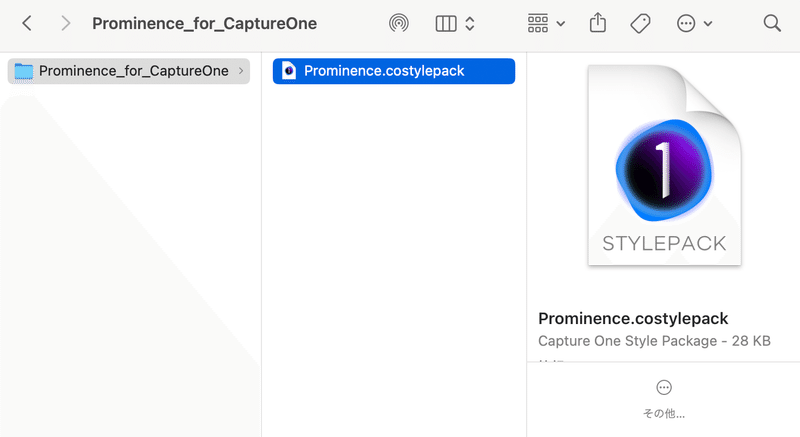800x437 pixels.
Task: Click the blue folder icon in the first column
Action: coord(23,71)
